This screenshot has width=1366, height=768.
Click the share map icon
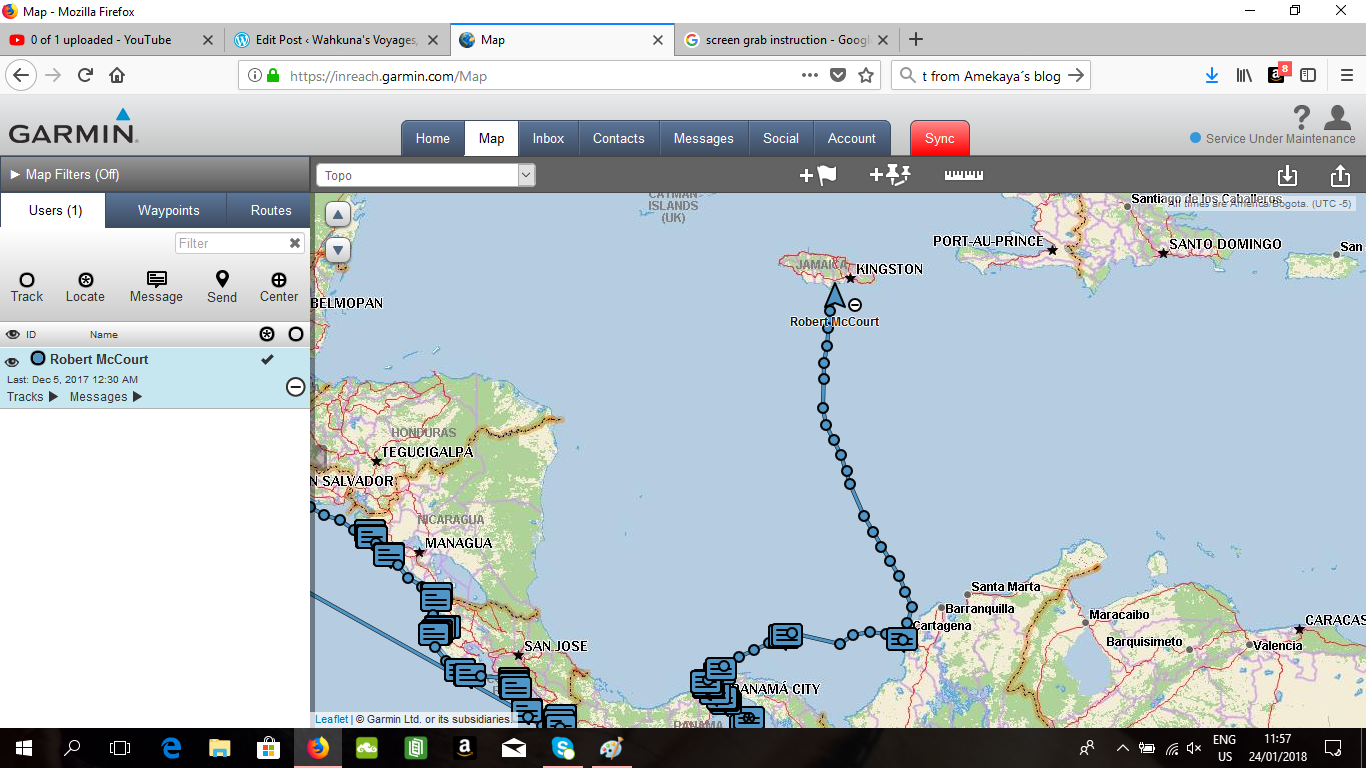(1340, 175)
